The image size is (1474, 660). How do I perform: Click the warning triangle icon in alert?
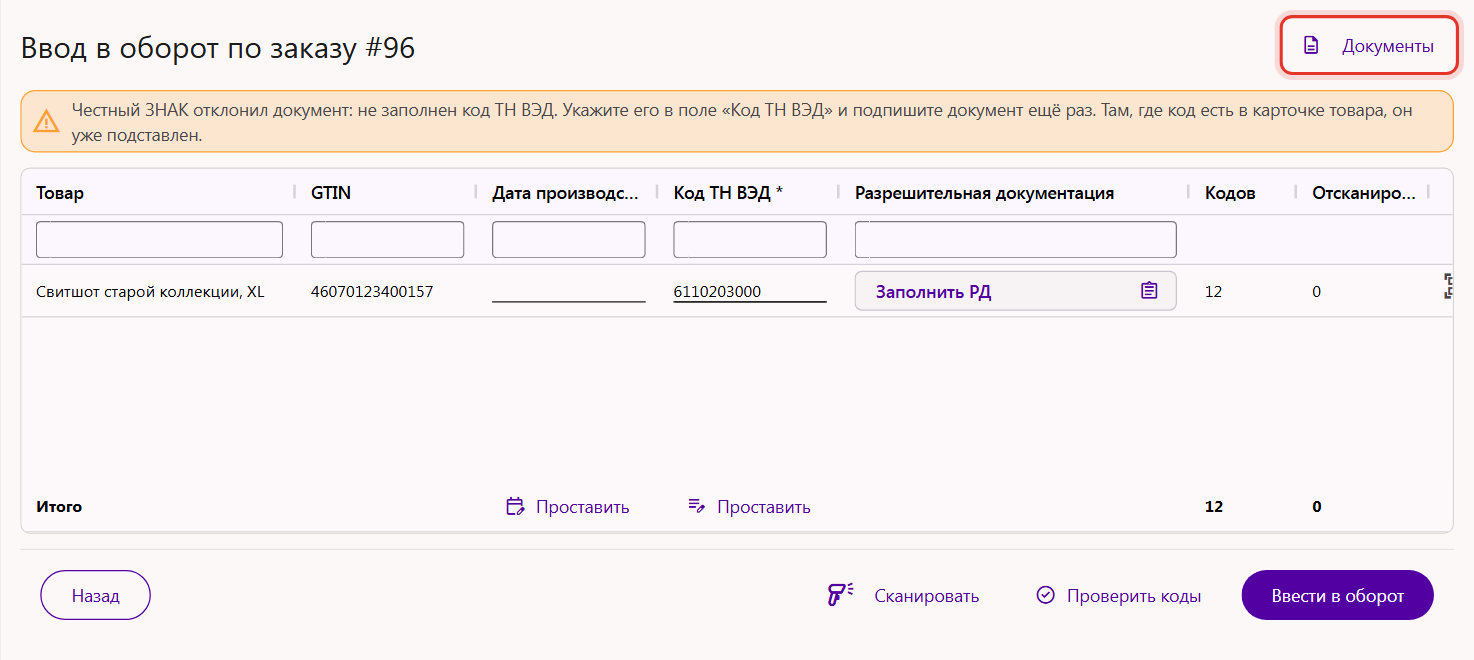point(46,122)
